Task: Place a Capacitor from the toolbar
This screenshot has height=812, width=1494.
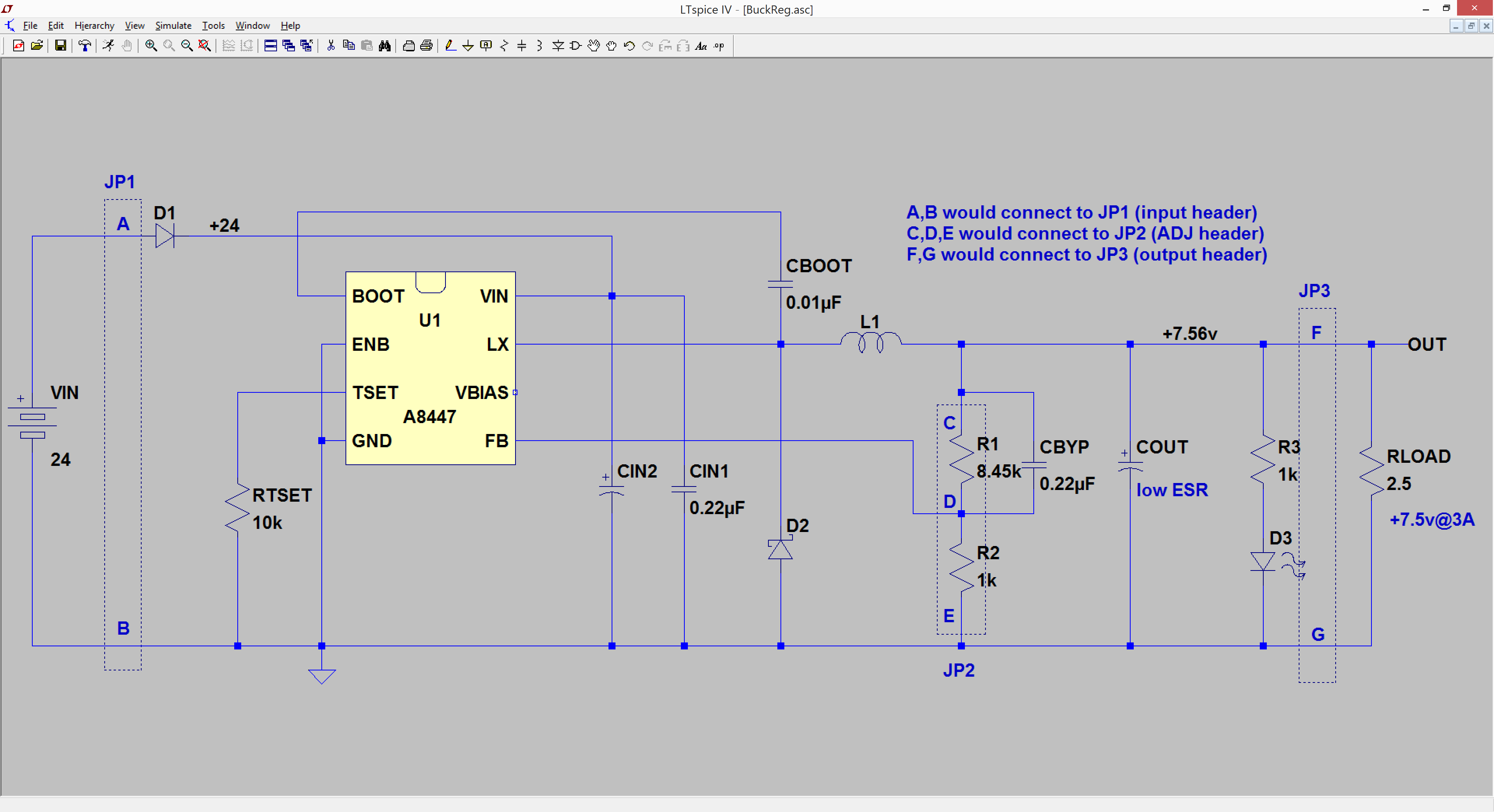Action: 522,46
